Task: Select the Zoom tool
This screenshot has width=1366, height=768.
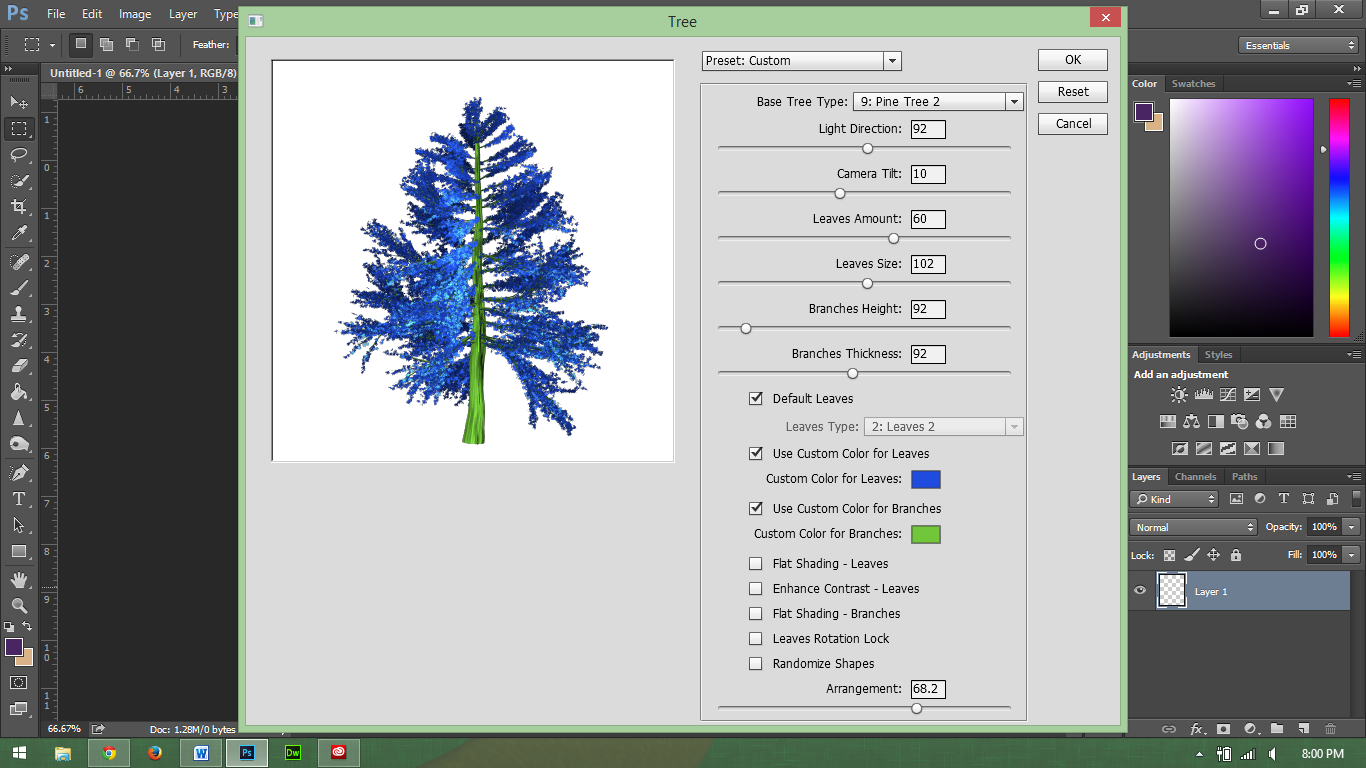Action: click(18, 605)
